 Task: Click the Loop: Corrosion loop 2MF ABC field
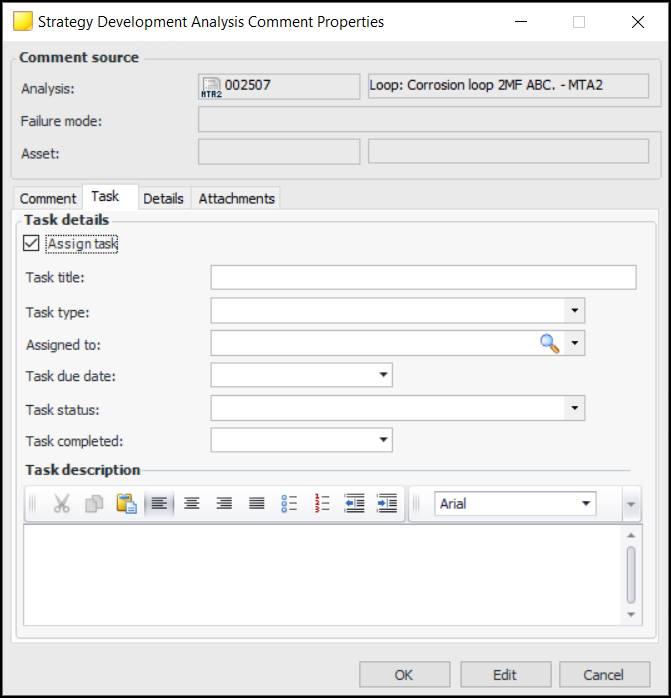point(508,85)
